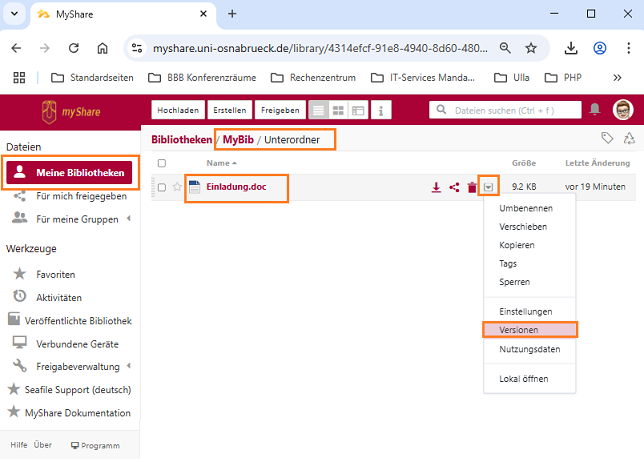Choose Versionen from the context menu
Screen dimensions: 644x462
point(530,329)
